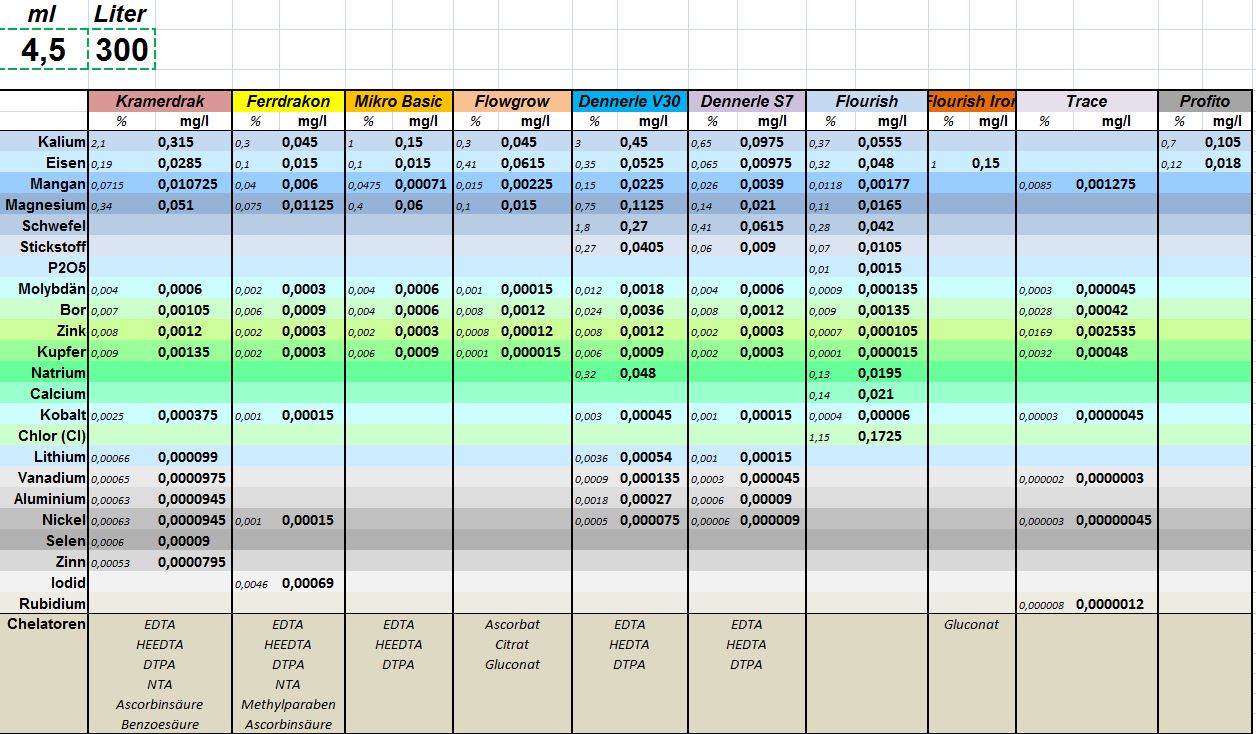Click the Kobalt row label

tap(63, 415)
